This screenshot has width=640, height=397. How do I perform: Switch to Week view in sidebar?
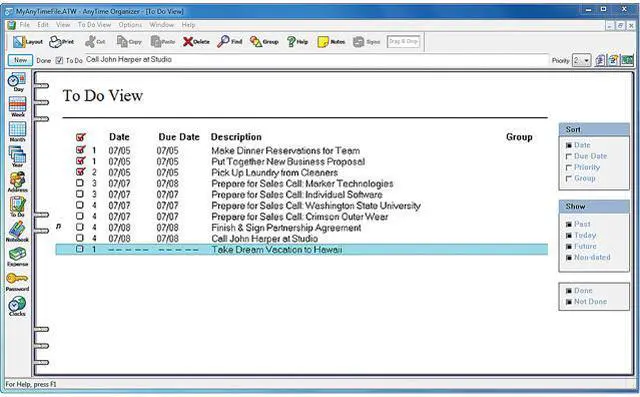18,107
